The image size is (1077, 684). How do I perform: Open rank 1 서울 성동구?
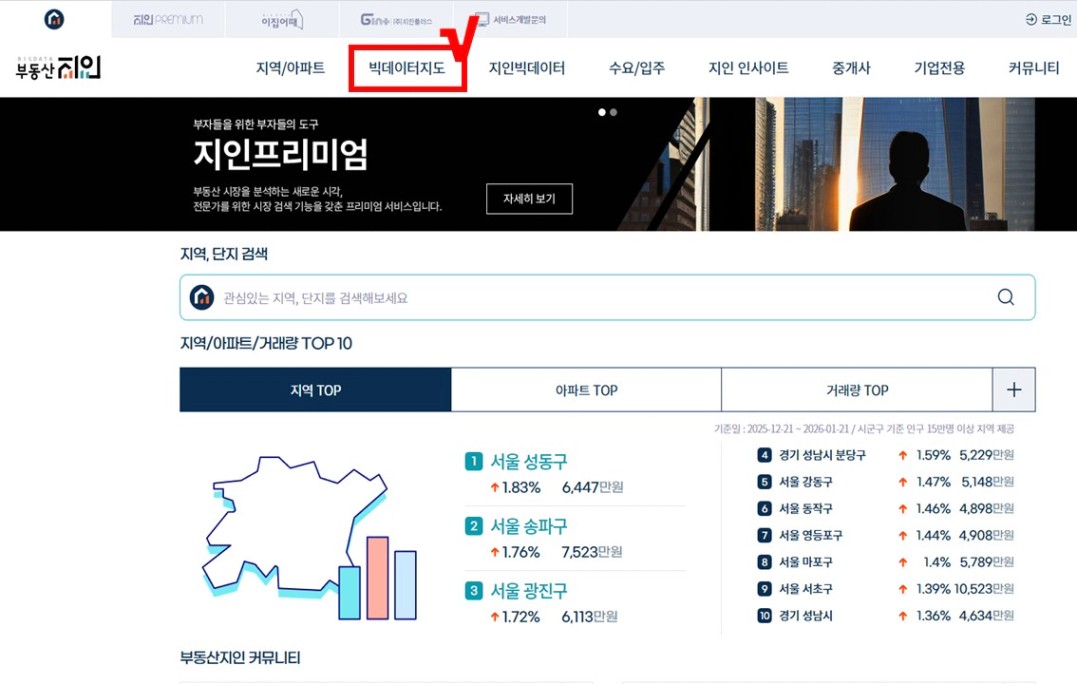coord(529,461)
